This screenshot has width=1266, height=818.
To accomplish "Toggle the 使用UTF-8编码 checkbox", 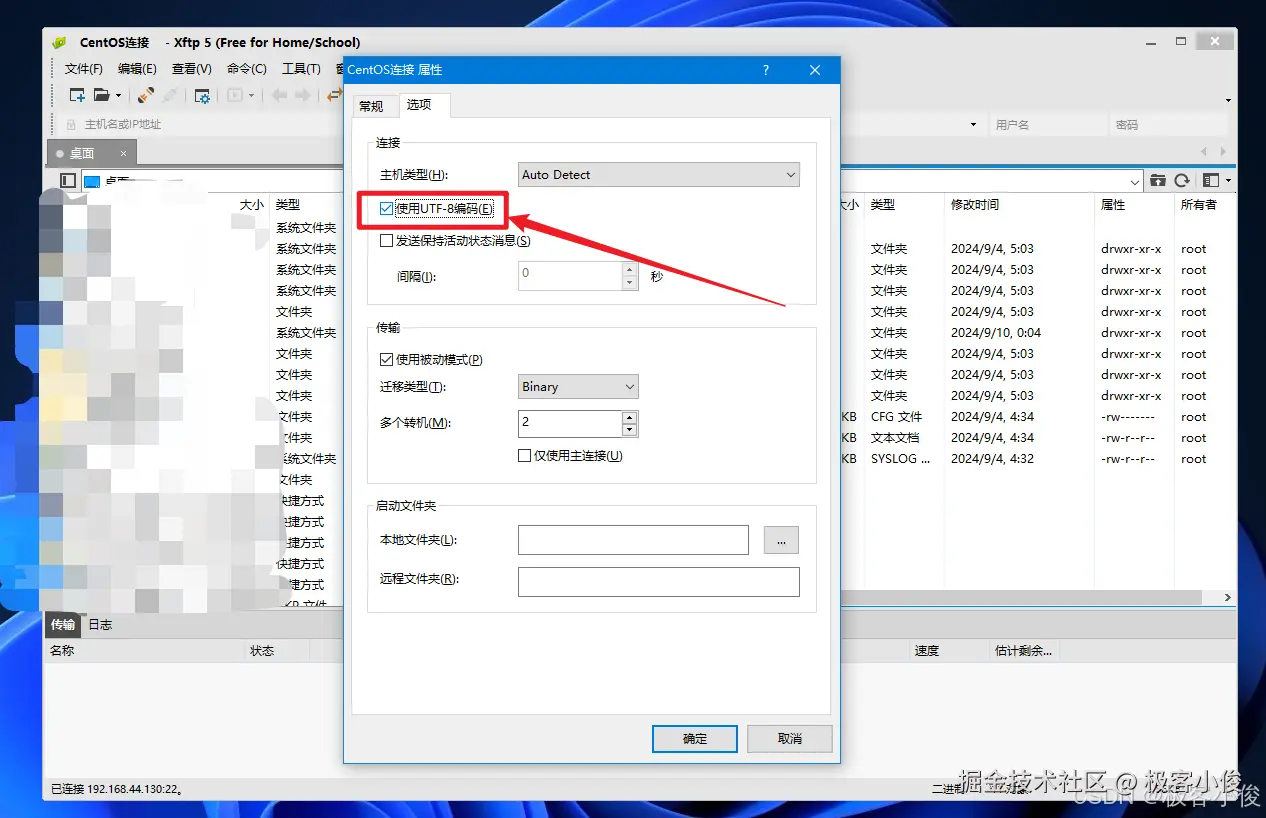I will pos(386,208).
